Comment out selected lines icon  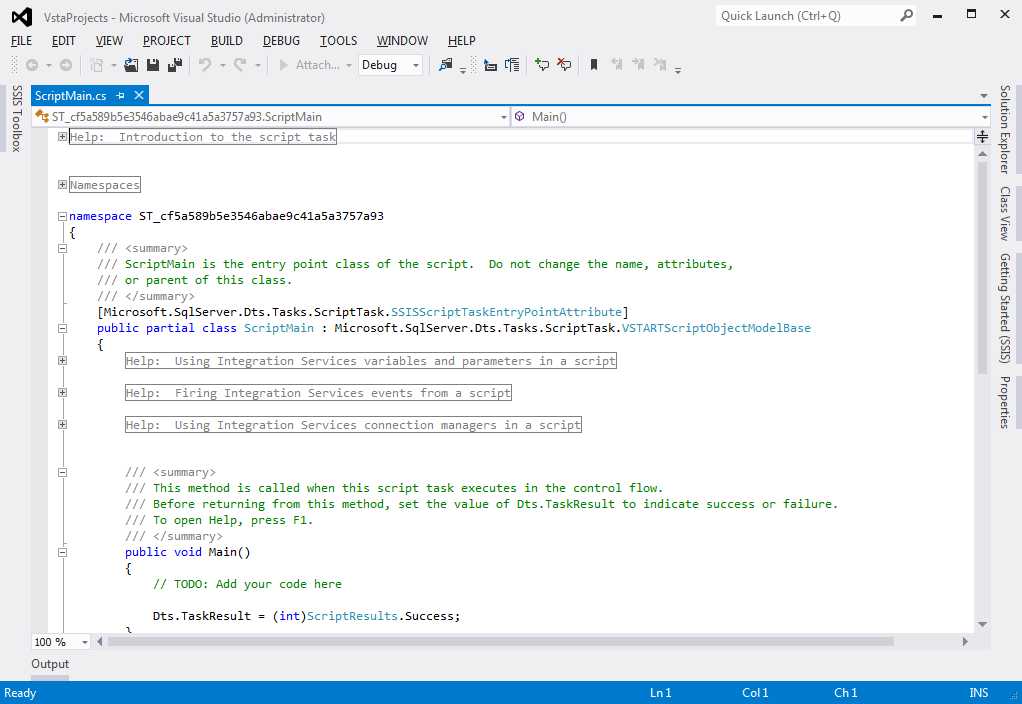pyautogui.click(x=542, y=65)
